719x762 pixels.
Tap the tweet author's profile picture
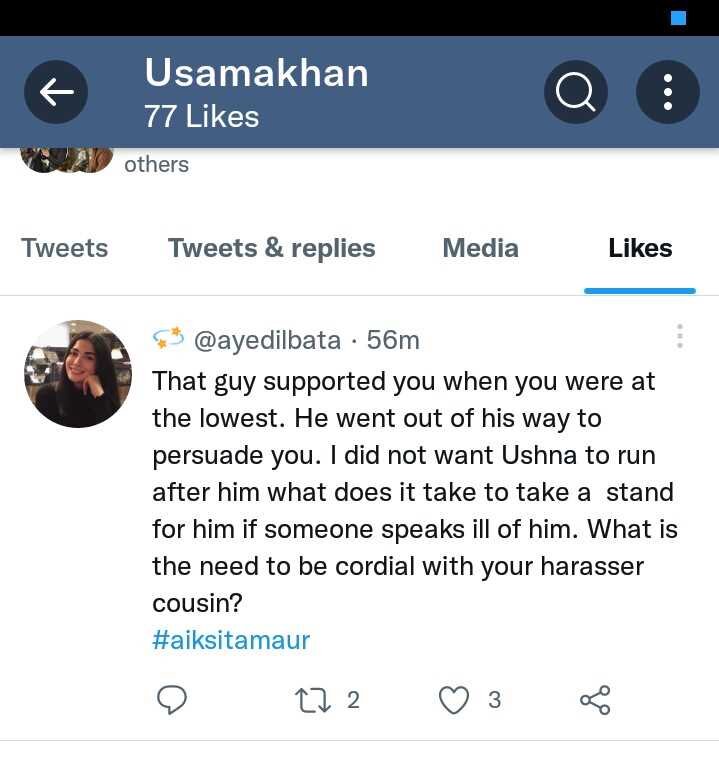(x=78, y=374)
